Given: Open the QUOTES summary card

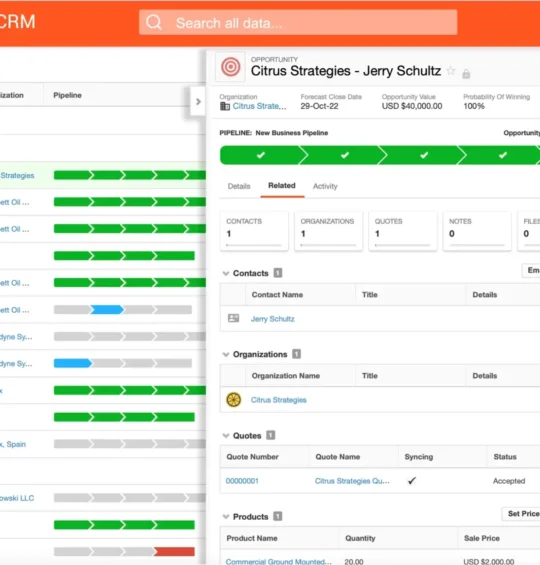Looking at the screenshot, I should tap(402, 231).
